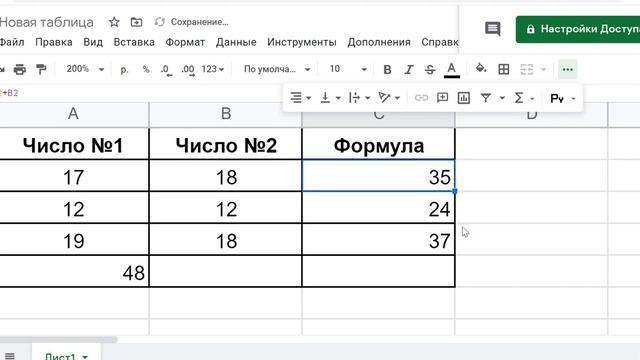The height and width of the screenshot is (360, 640).
Task: Select cell with value 37
Action: point(378,240)
